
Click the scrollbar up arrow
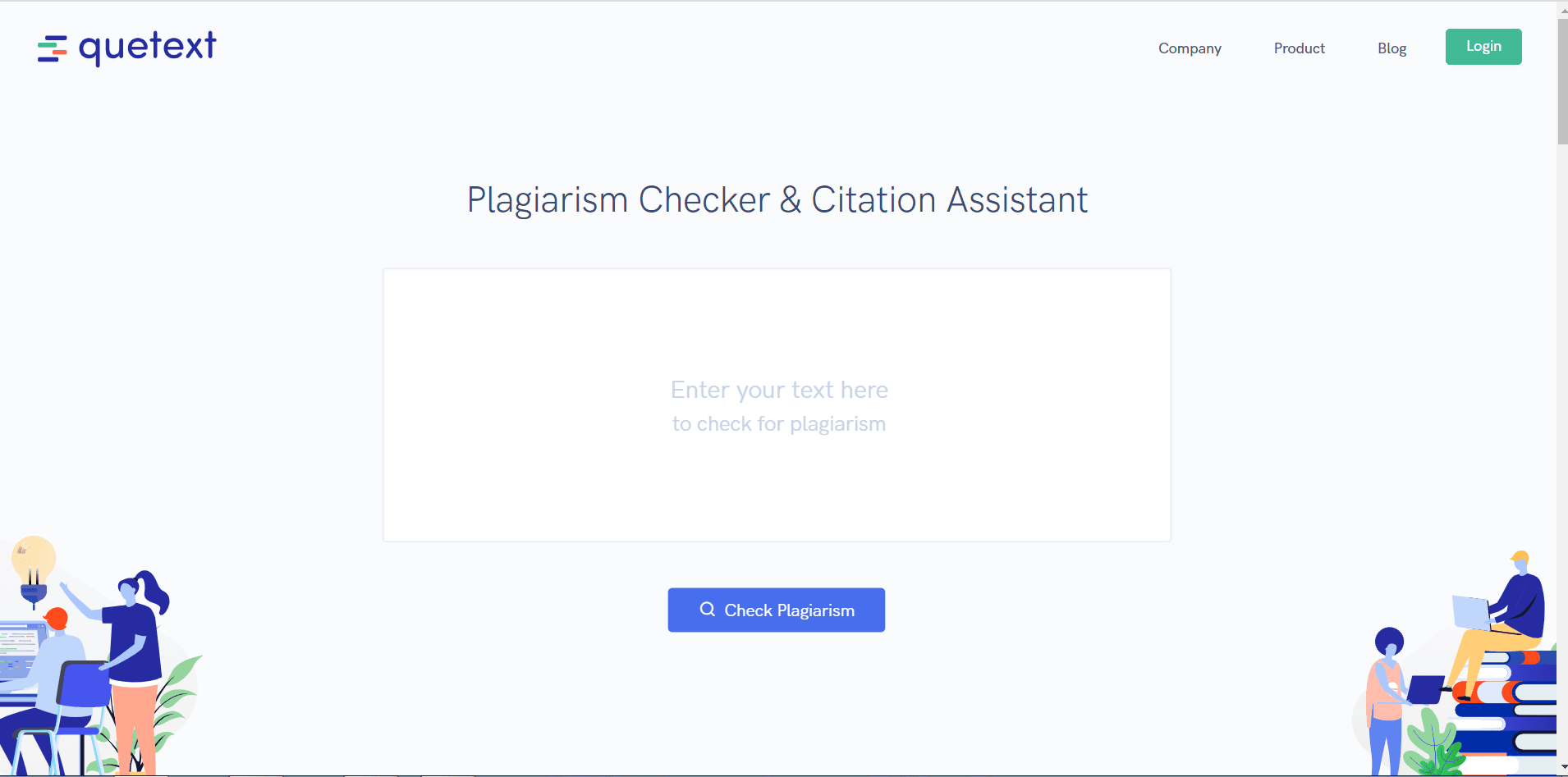pos(1562,9)
